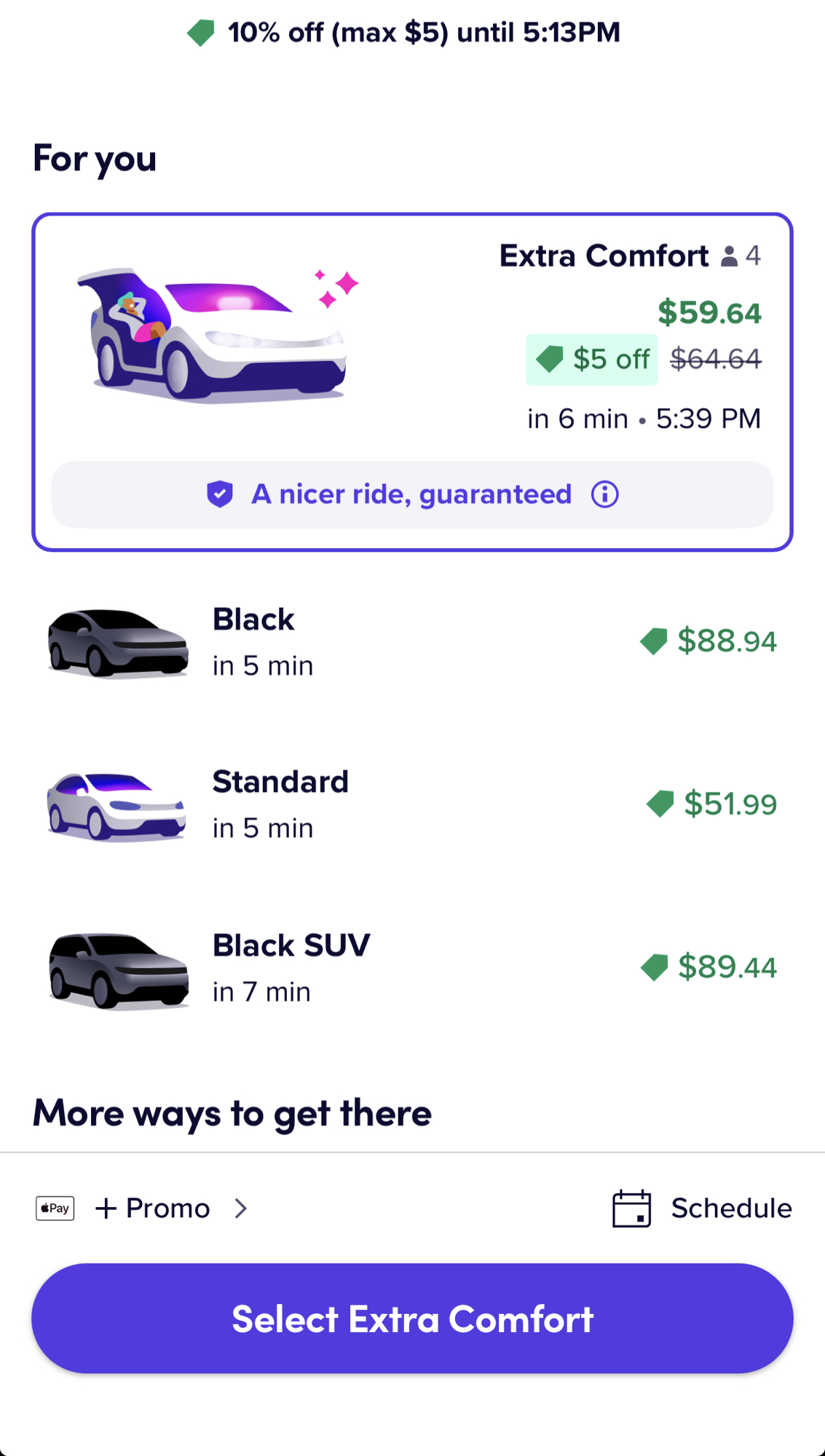Click the A nicer ride, guaranteed banner
The width and height of the screenshot is (825, 1456).
[411, 495]
